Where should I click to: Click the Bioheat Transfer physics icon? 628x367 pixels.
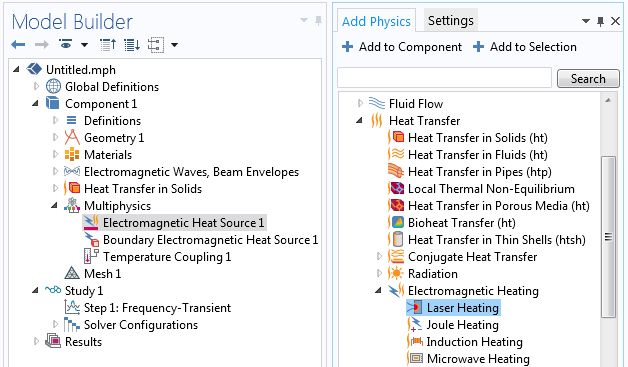pyautogui.click(x=396, y=222)
